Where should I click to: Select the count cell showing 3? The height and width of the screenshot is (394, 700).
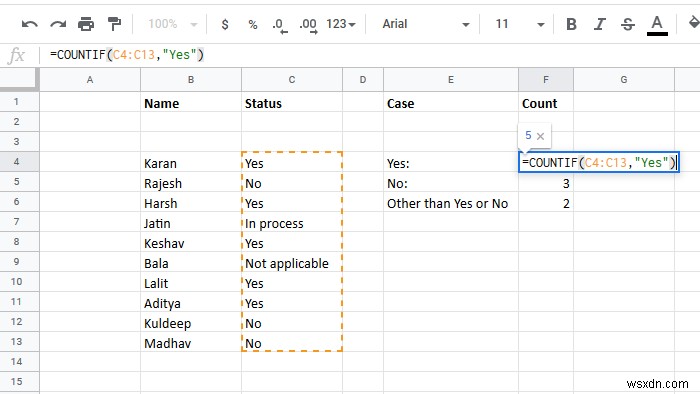click(x=546, y=182)
